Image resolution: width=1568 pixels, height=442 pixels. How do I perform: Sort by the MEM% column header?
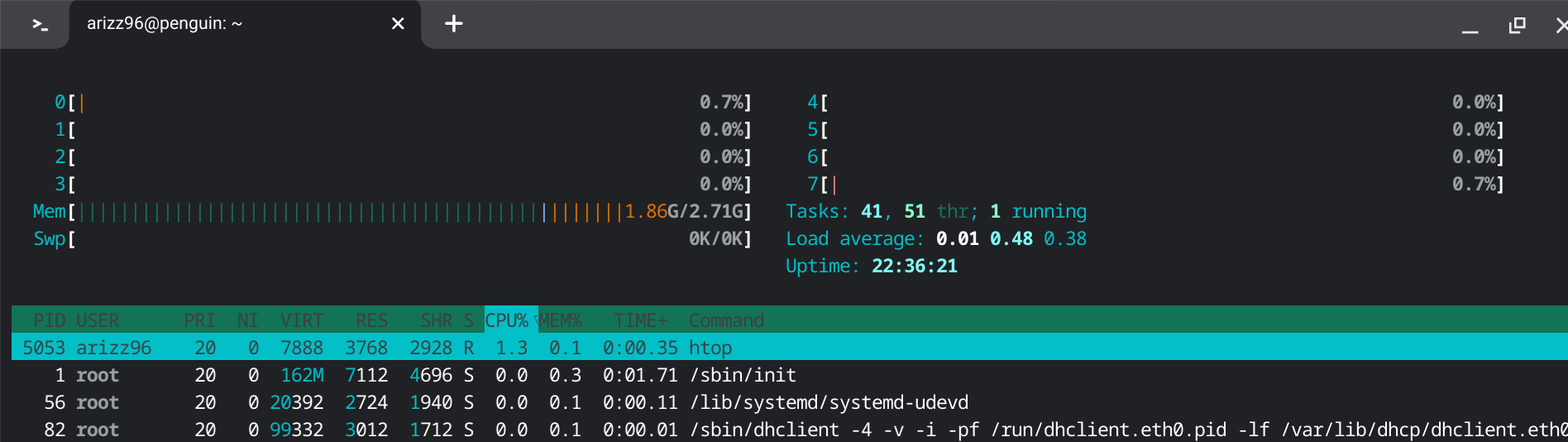click(x=562, y=320)
